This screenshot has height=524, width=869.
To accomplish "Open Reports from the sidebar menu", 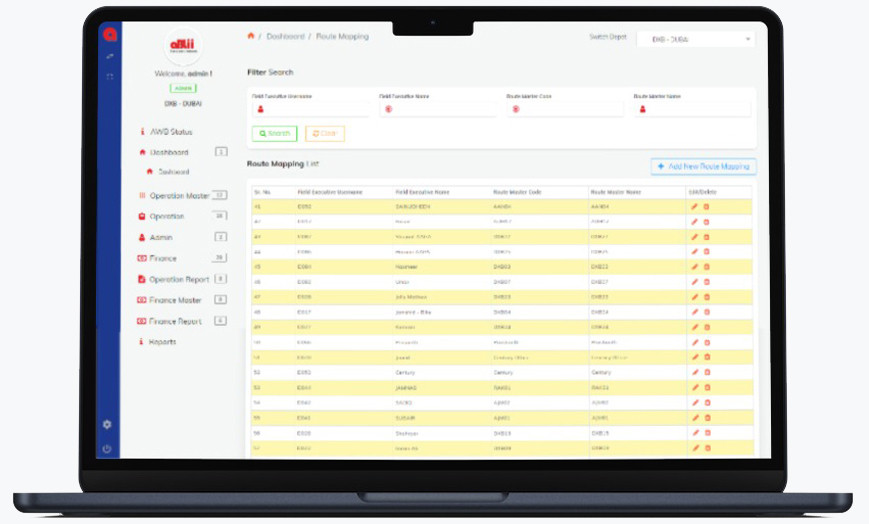I will [163, 342].
